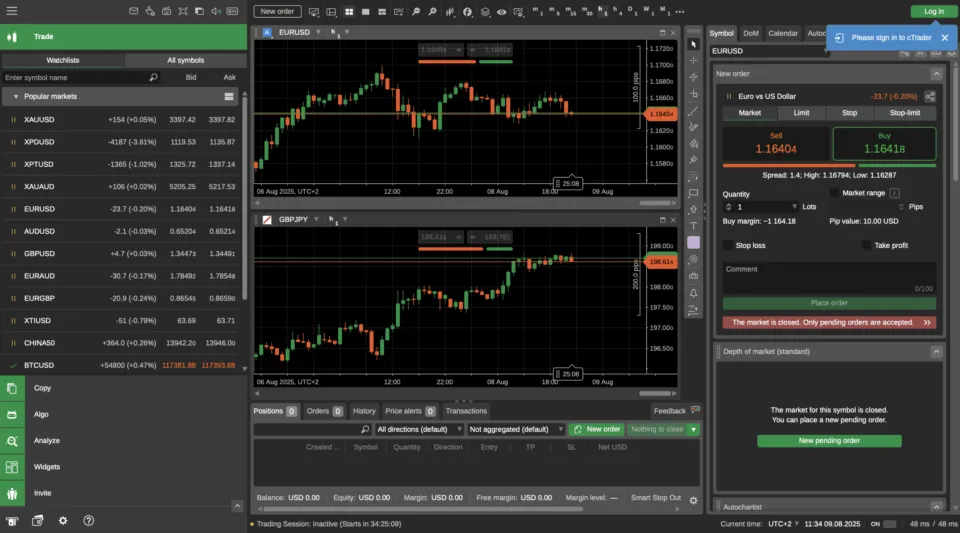The height and width of the screenshot is (533, 960).
Task: Collapse the Popular markets group
Action: (x=15, y=97)
